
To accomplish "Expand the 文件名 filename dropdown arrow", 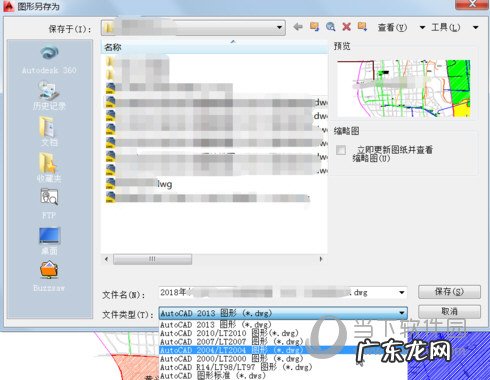I will coord(402,293).
